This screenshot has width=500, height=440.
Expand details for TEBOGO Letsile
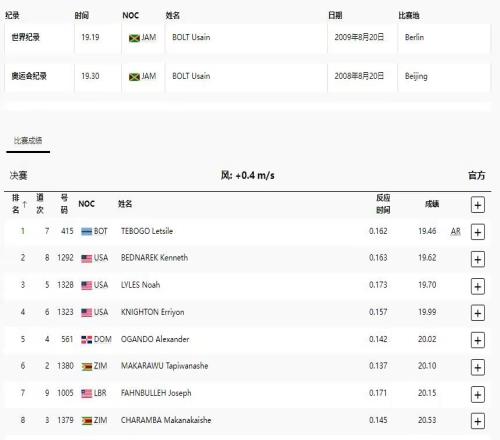tap(478, 232)
